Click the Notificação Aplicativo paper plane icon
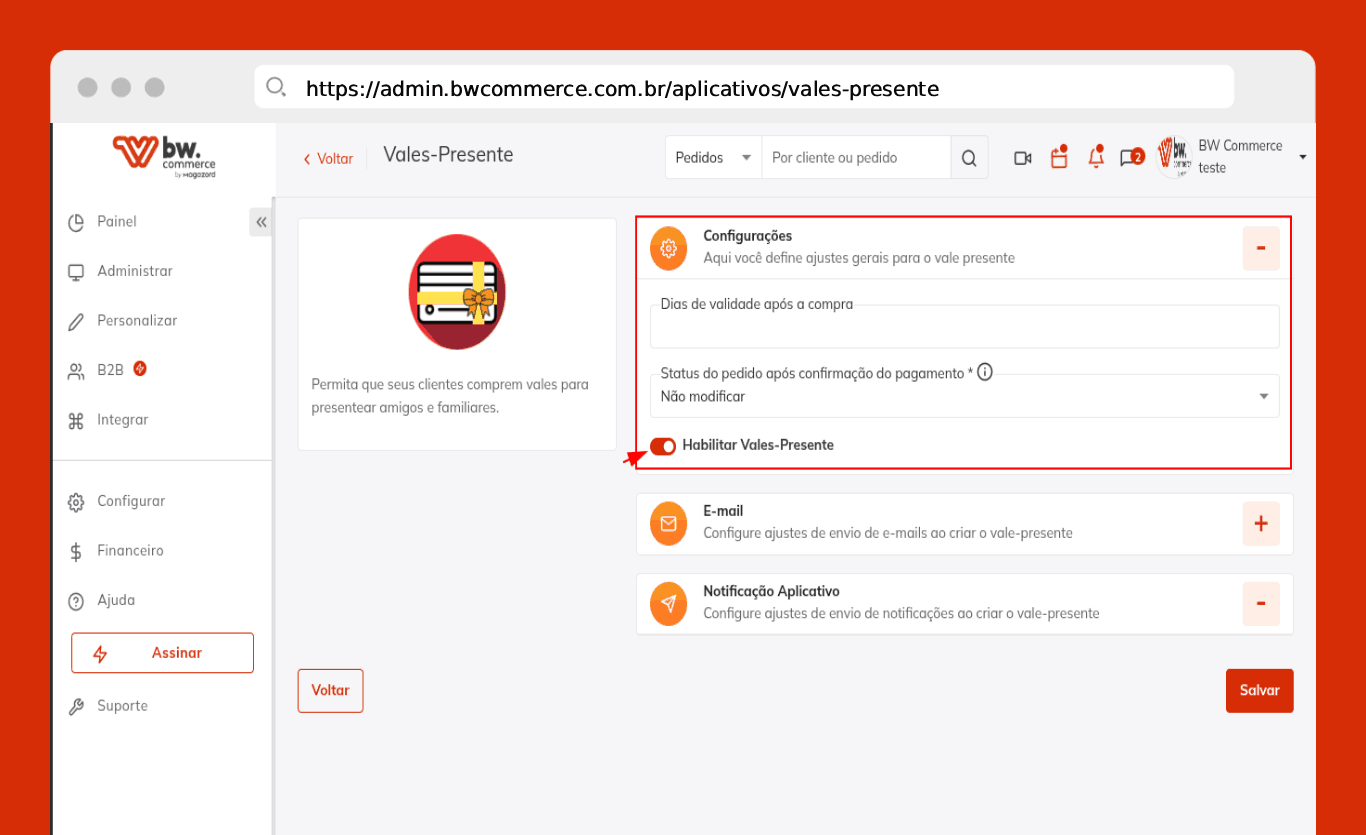This screenshot has height=835, width=1366. click(x=668, y=604)
